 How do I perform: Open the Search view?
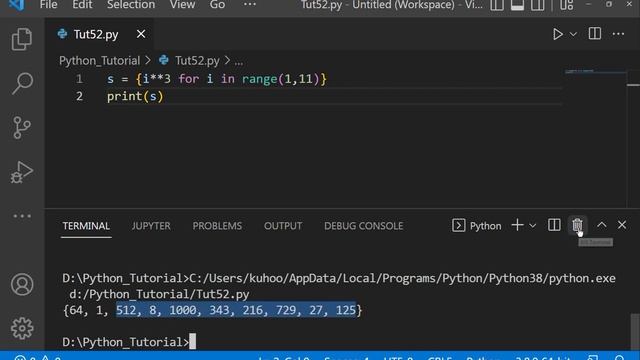22,84
